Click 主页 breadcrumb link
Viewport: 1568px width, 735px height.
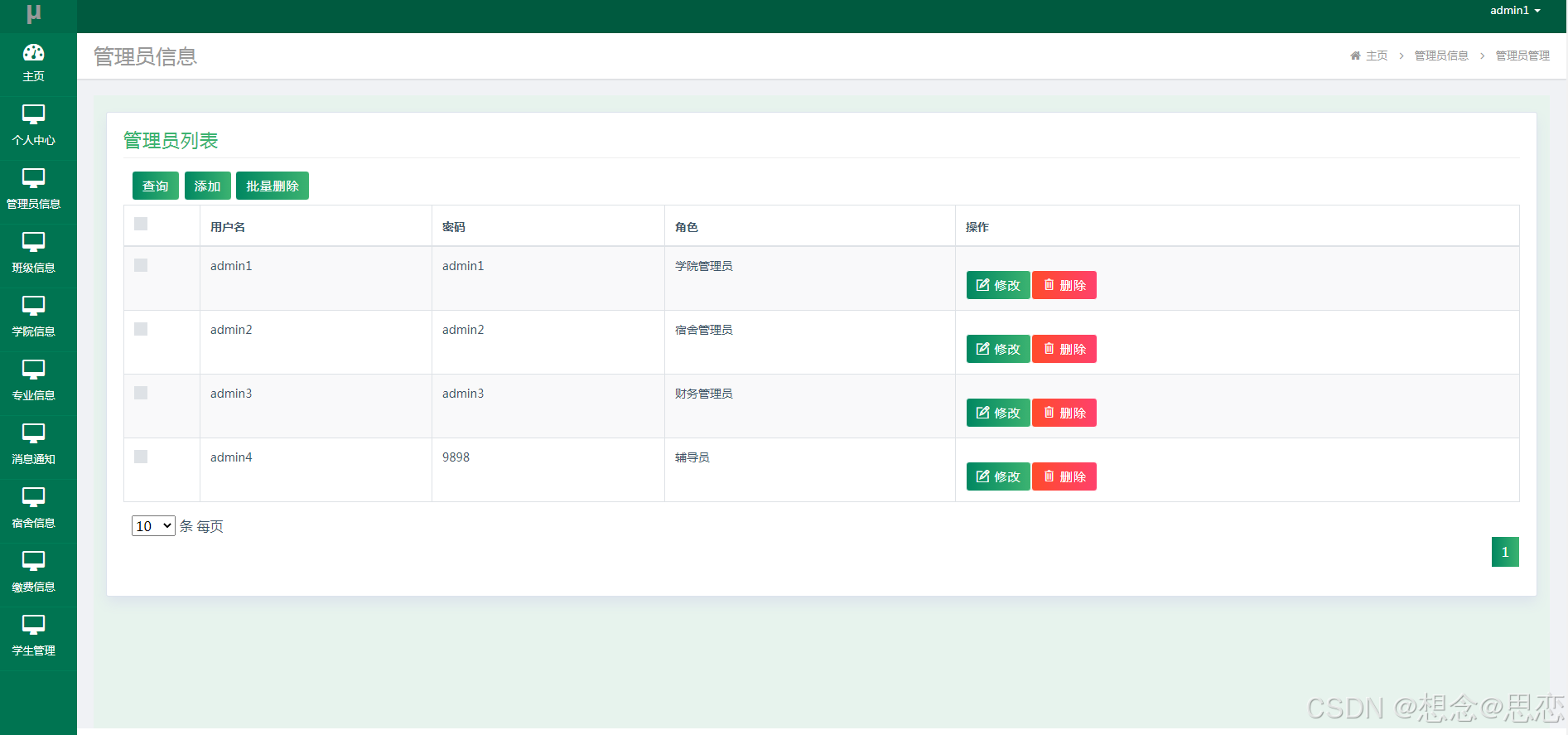pyautogui.click(x=1377, y=56)
